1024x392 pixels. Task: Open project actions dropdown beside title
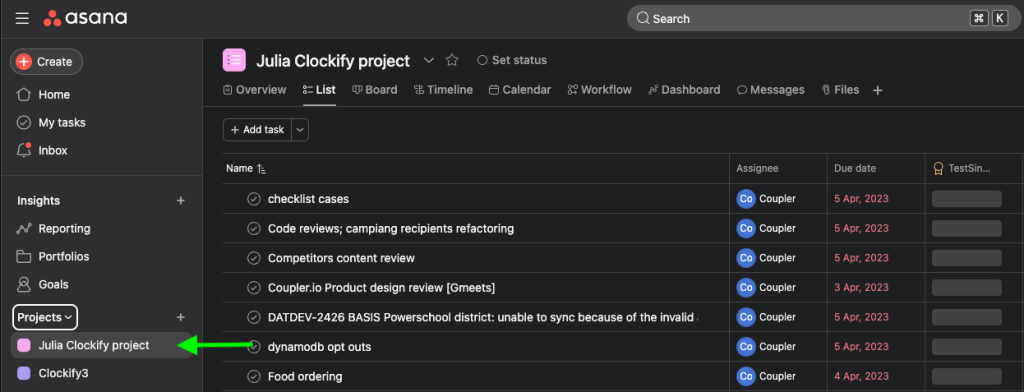point(428,60)
